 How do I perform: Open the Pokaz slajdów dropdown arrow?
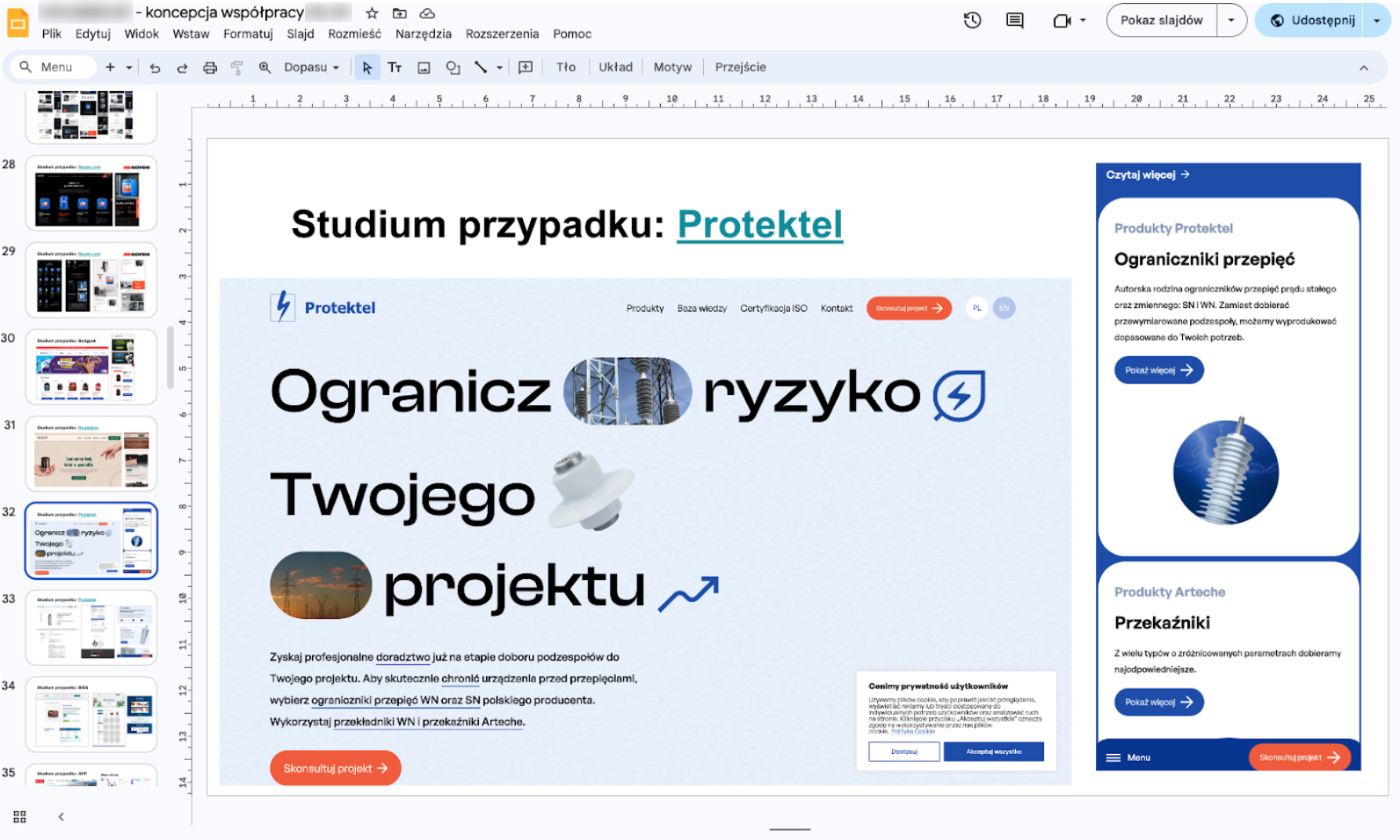1231,20
